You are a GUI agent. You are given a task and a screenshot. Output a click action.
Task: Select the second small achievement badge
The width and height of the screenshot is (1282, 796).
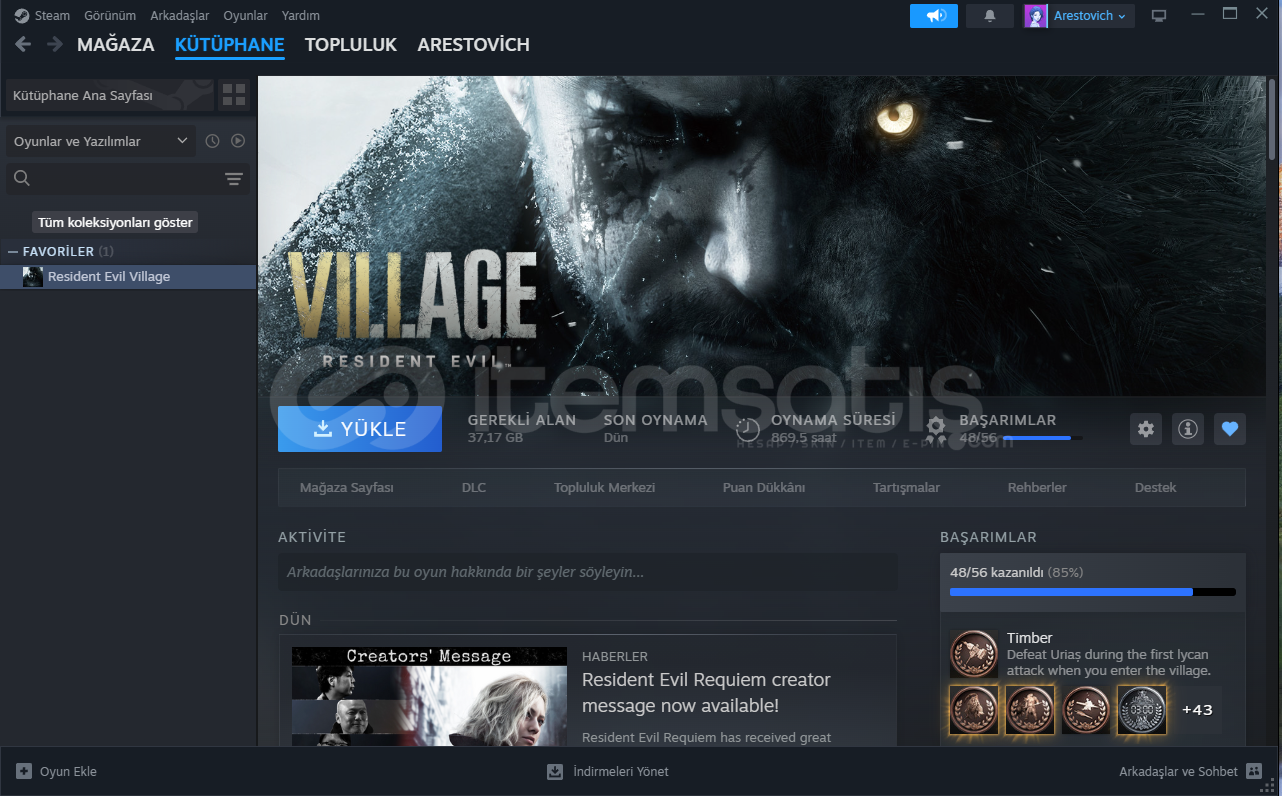click(x=1030, y=710)
